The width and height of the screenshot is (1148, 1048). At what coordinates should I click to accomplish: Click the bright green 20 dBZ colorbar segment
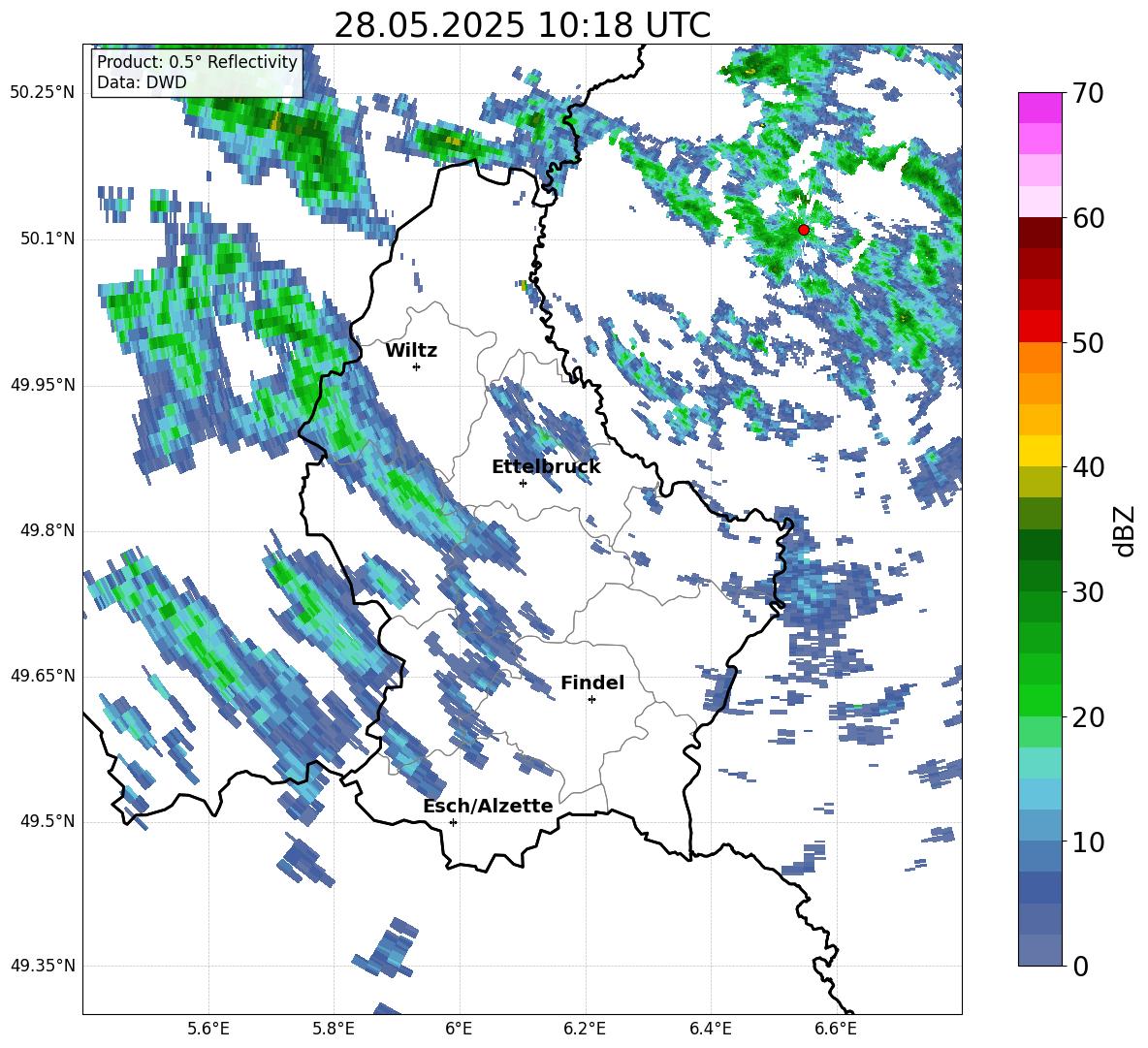coord(1039,700)
